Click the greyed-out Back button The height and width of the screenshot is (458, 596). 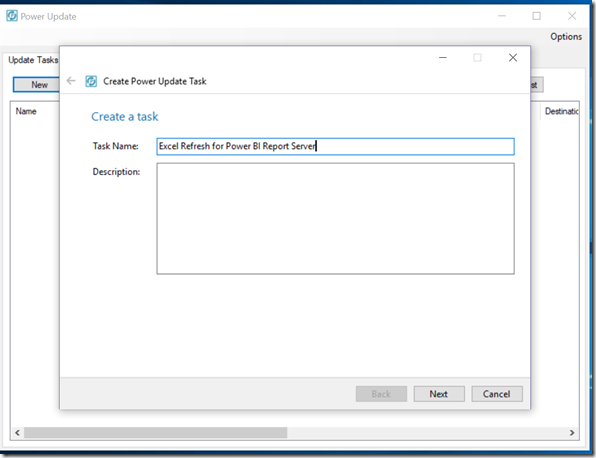381,394
